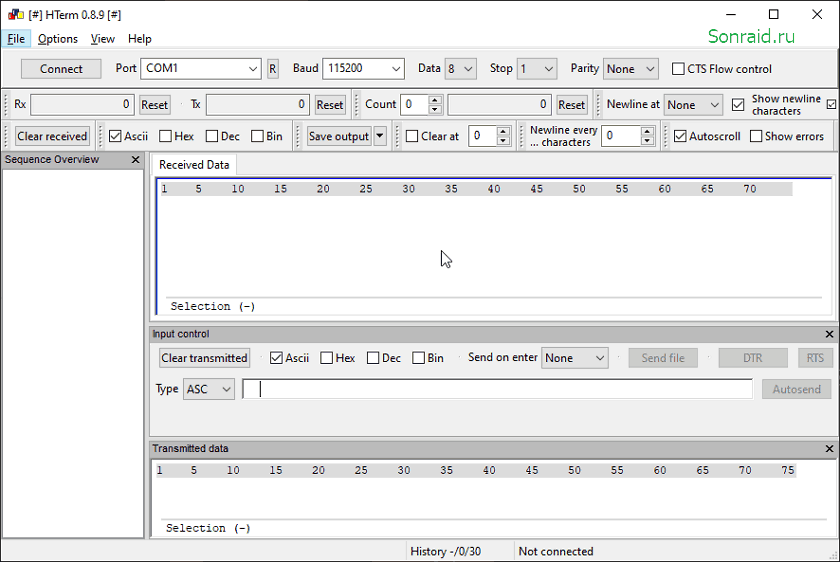The width and height of the screenshot is (840, 562).
Task: Click the Autosend button
Action: coord(797,389)
